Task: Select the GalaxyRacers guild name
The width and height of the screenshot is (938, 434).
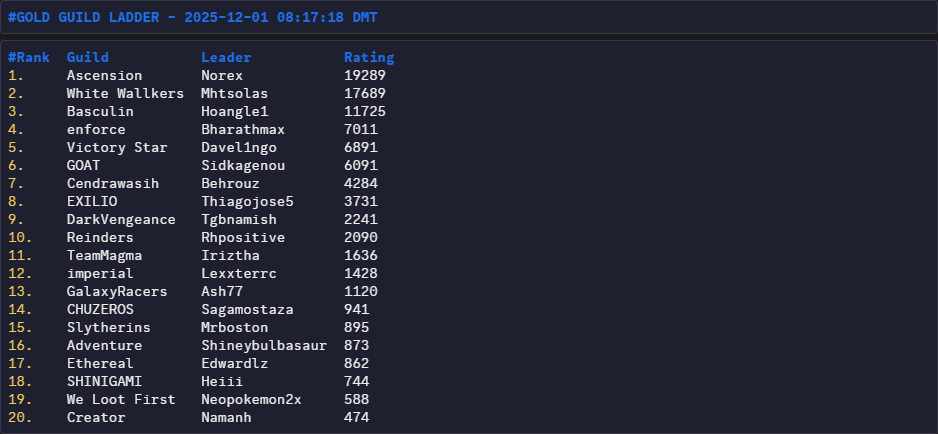Action: [117, 291]
